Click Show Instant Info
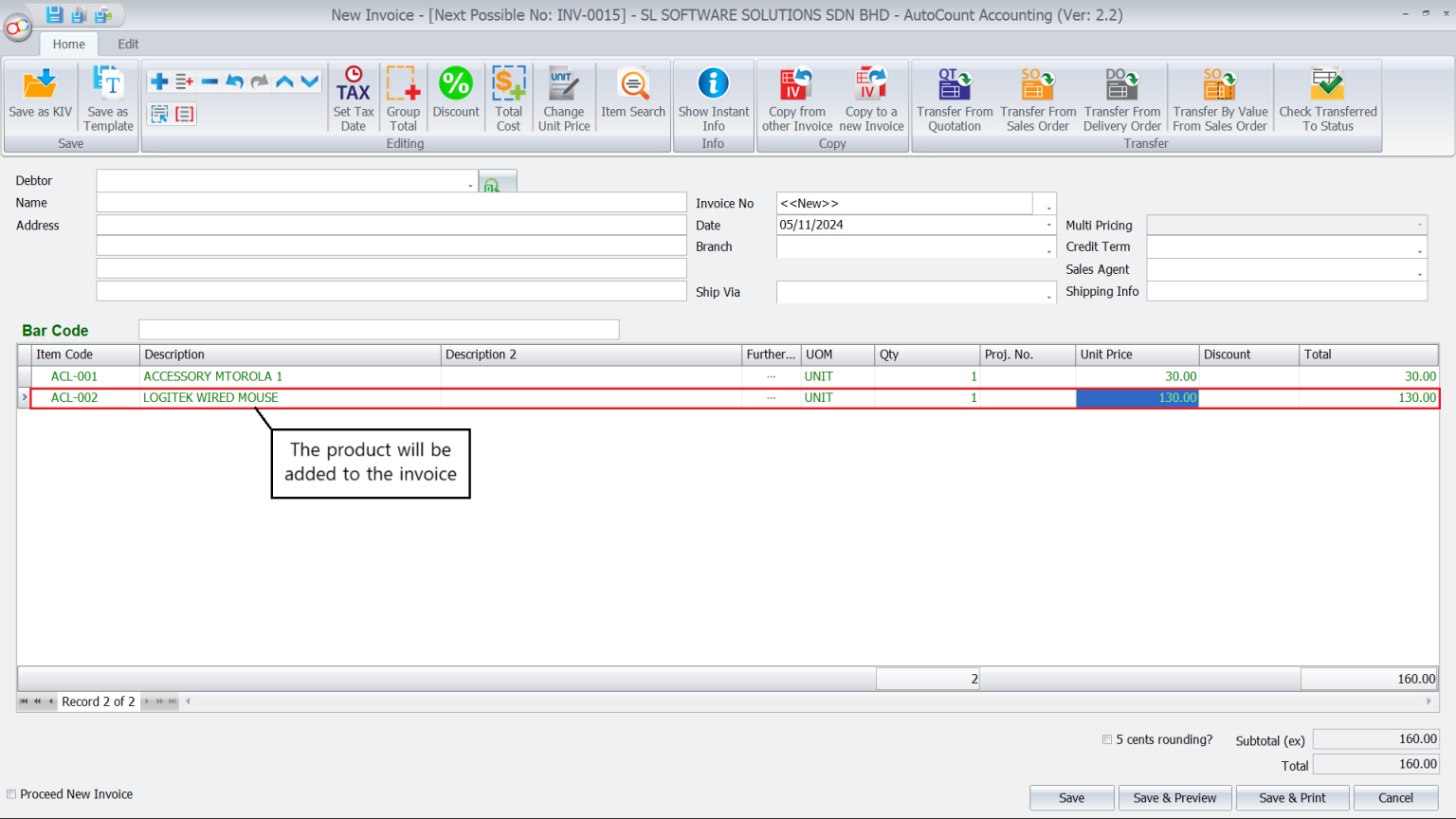The image size is (1456, 819). click(713, 95)
